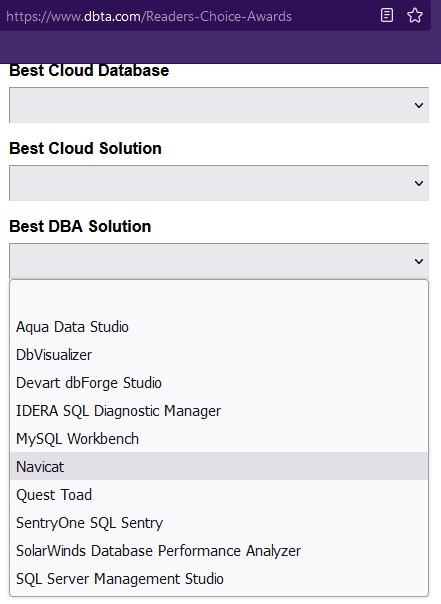Select the blank option in DBA list
441x604 pixels.
[219, 299]
